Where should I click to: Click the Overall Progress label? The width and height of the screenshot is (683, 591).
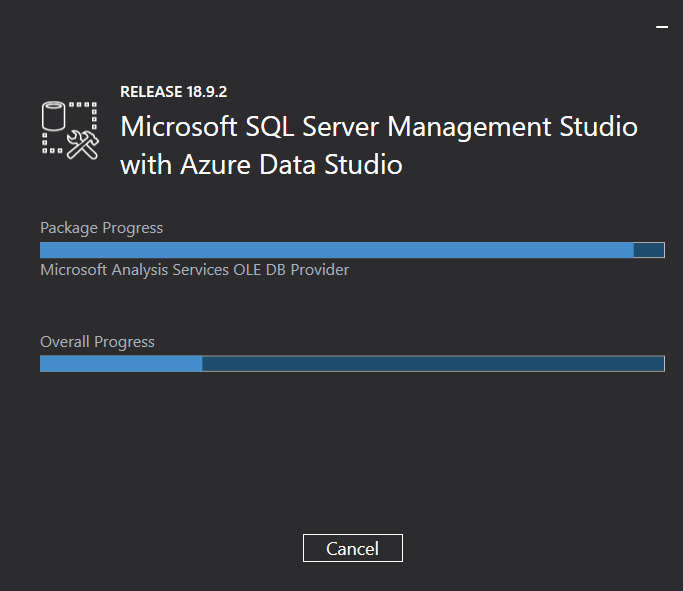pyautogui.click(x=97, y=342)
